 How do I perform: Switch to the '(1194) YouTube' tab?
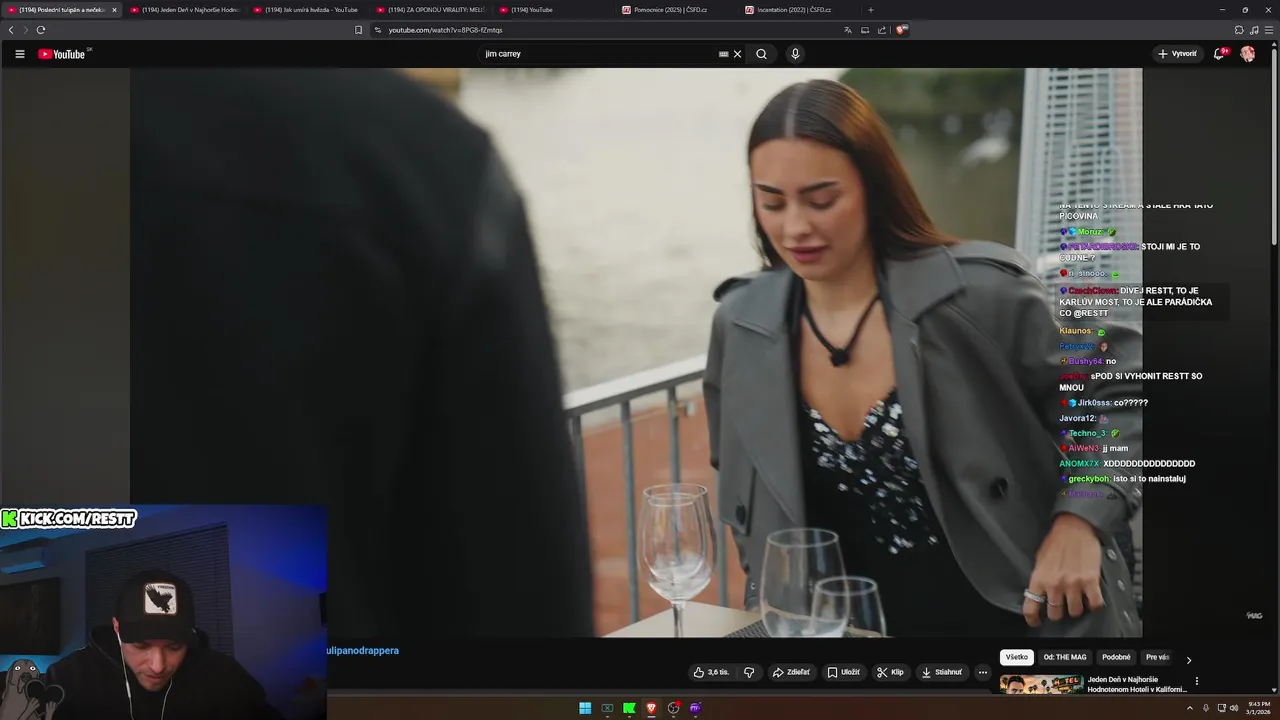[553, 10]
